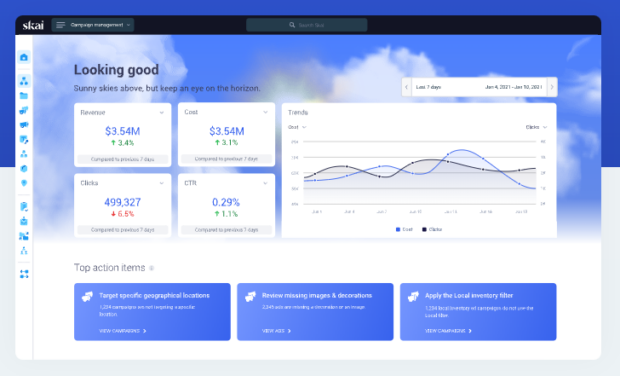The height and width of the screenshot is (376, 620).
Task: Open the workflow nodes icon at sidebar bottom
Action: click(x=24, y=274)
